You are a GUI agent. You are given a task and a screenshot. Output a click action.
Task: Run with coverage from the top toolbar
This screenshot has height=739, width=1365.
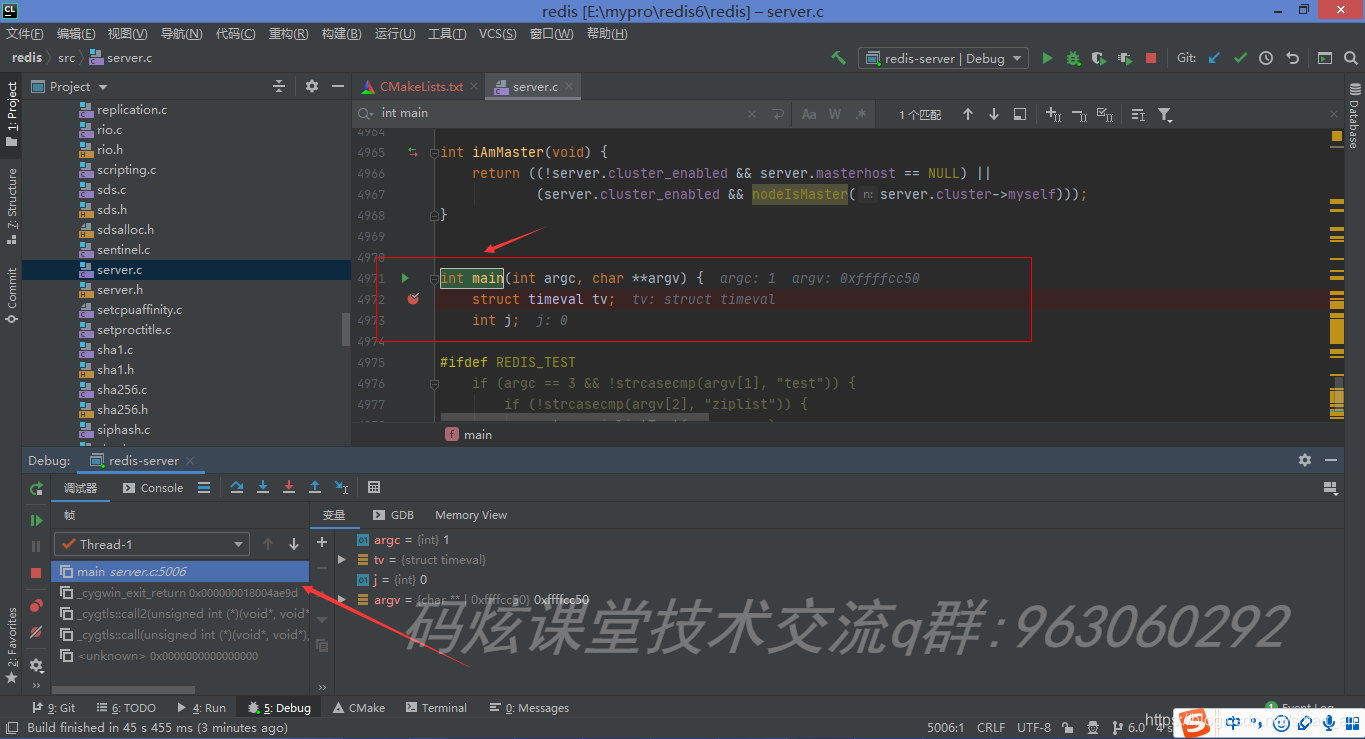point(1098,58)
